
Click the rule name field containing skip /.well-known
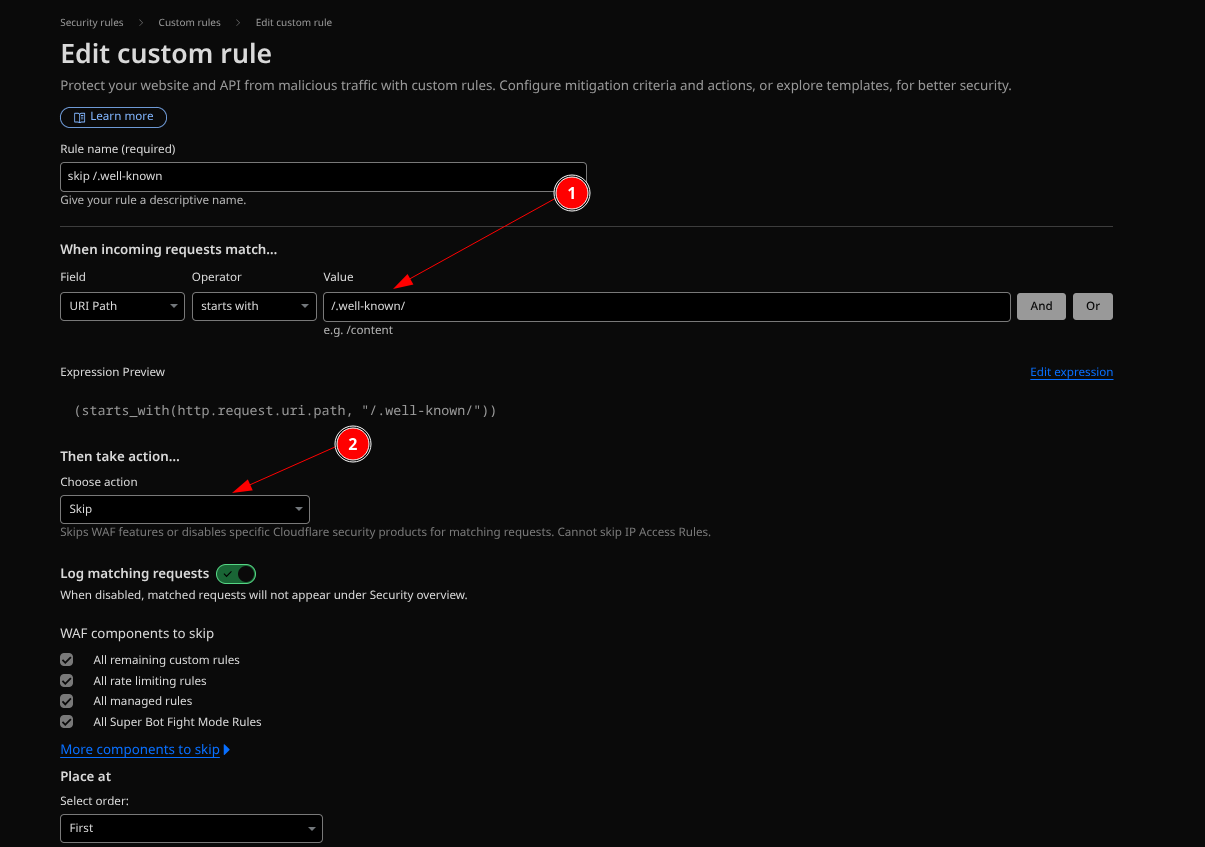323,176
